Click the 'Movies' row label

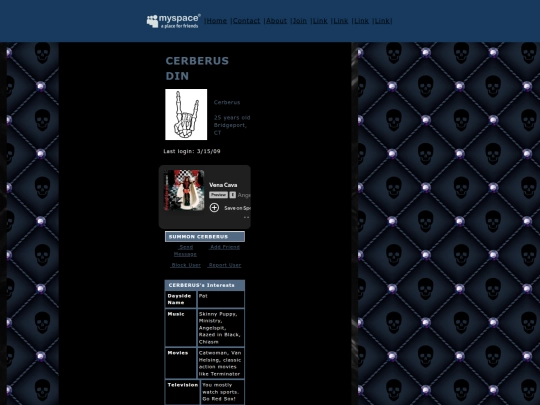pos(181,363)
